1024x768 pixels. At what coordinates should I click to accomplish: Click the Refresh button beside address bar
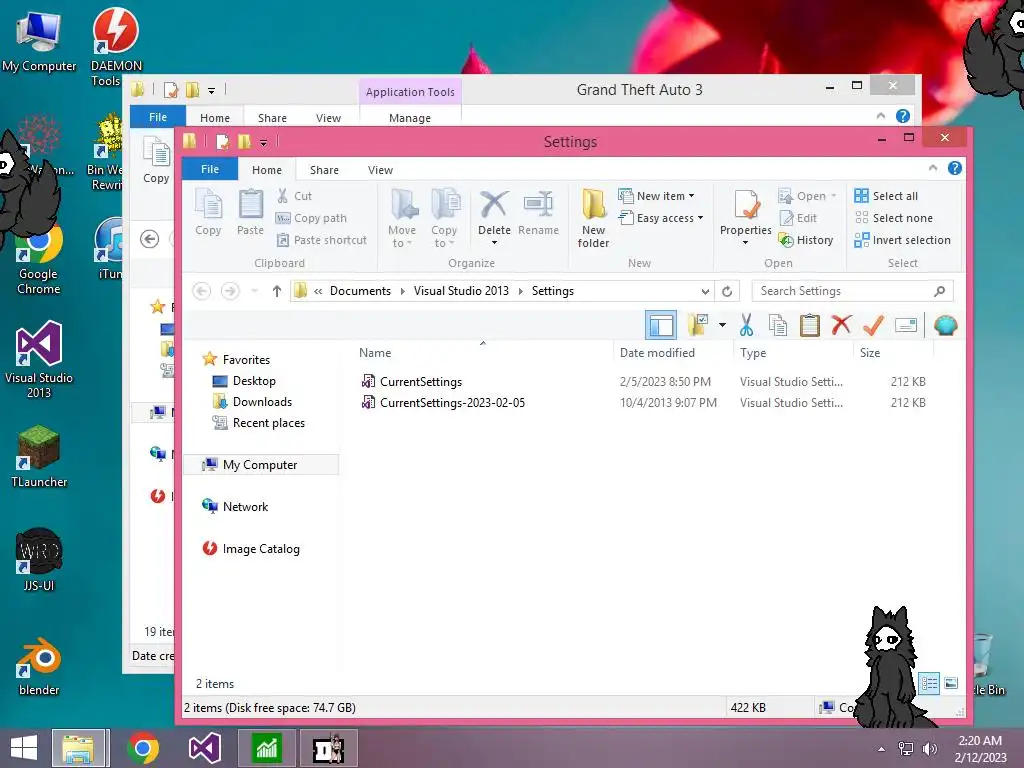tap(727, 291)
